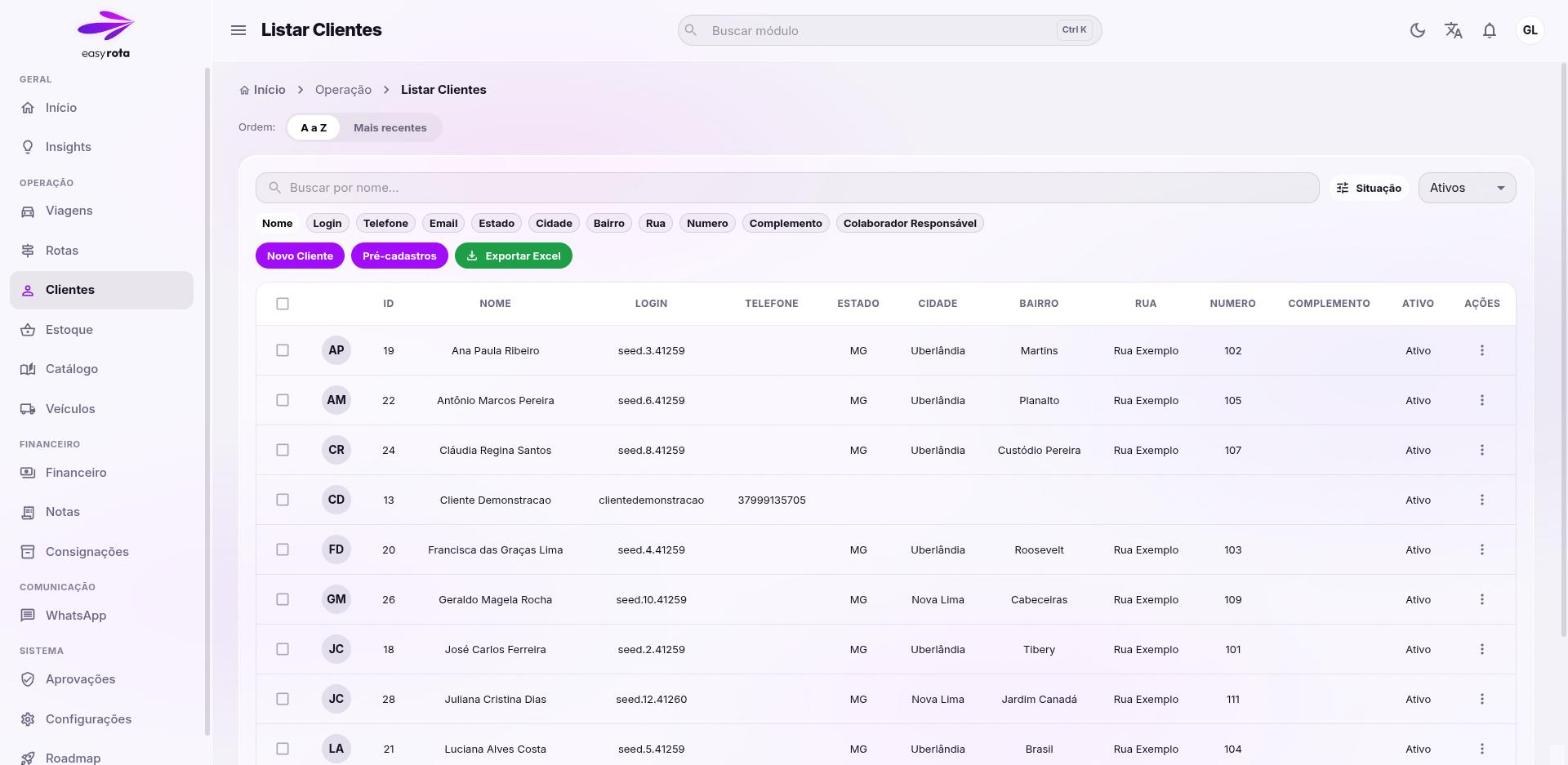
Task: Open Viagens in the sidebar
Action: click(101, 211)
